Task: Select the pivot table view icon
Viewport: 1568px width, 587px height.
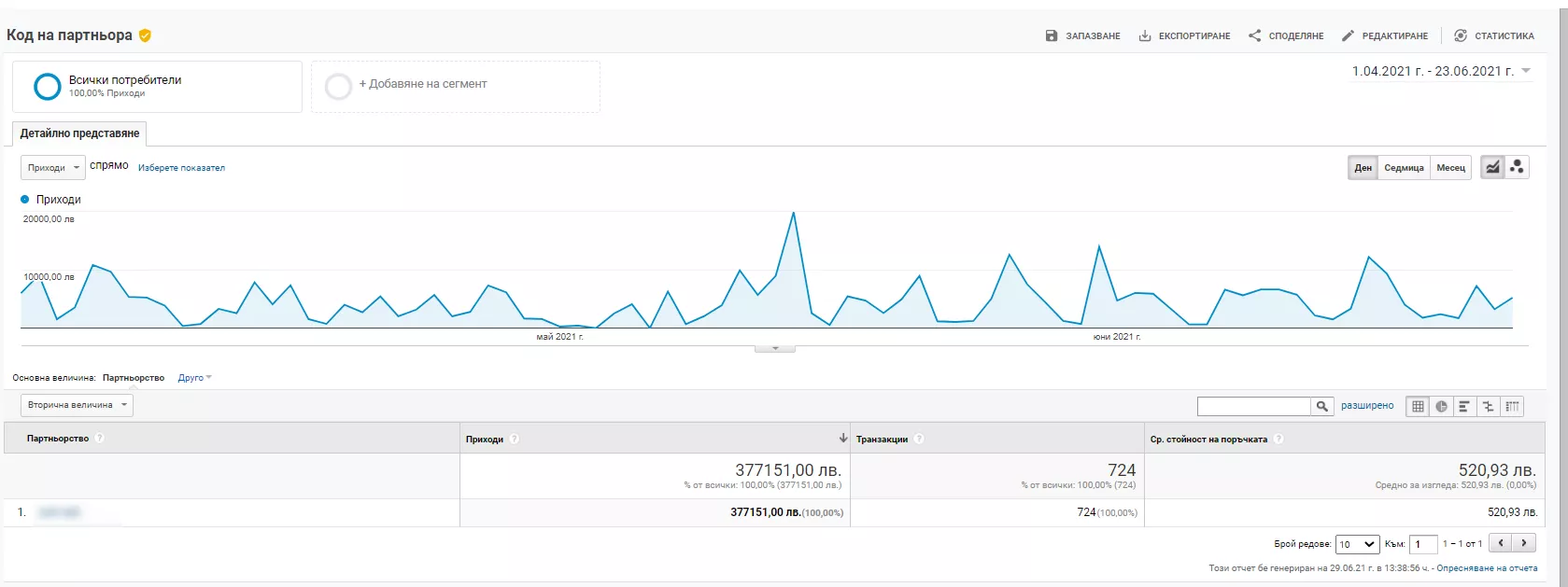Action: tap(1512, 406)
